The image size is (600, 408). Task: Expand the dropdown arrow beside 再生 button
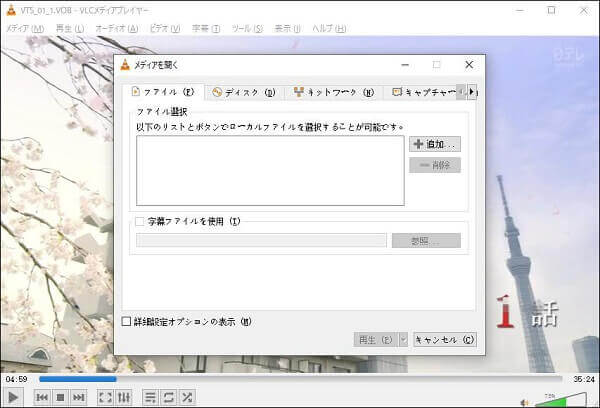coord(403,339)
